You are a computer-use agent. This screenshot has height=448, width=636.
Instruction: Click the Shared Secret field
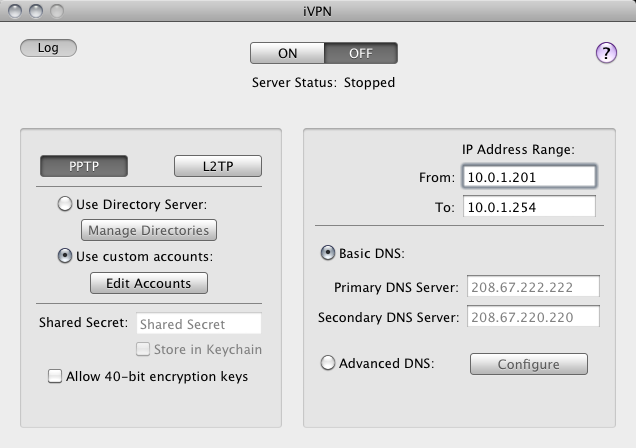[x=198, y=324]
